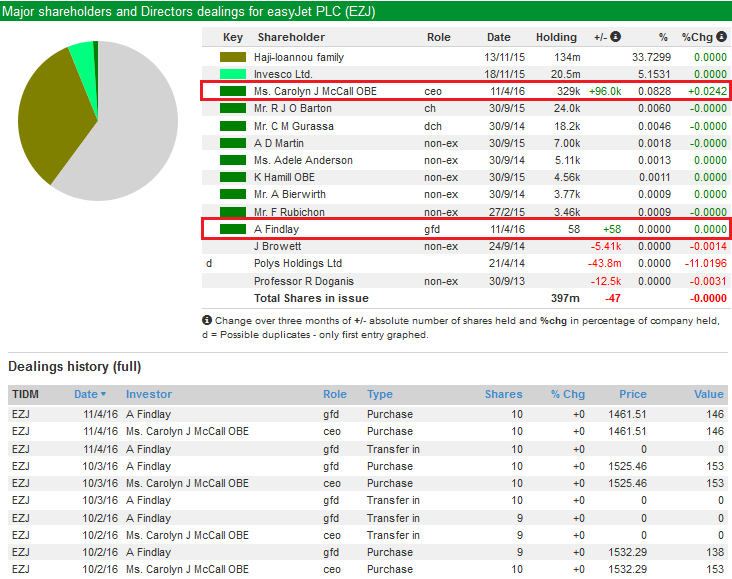Click the -11.0196 %Chg value
Image resolution: width=732 pixels, height=579 pixels.
click(706, 263)
